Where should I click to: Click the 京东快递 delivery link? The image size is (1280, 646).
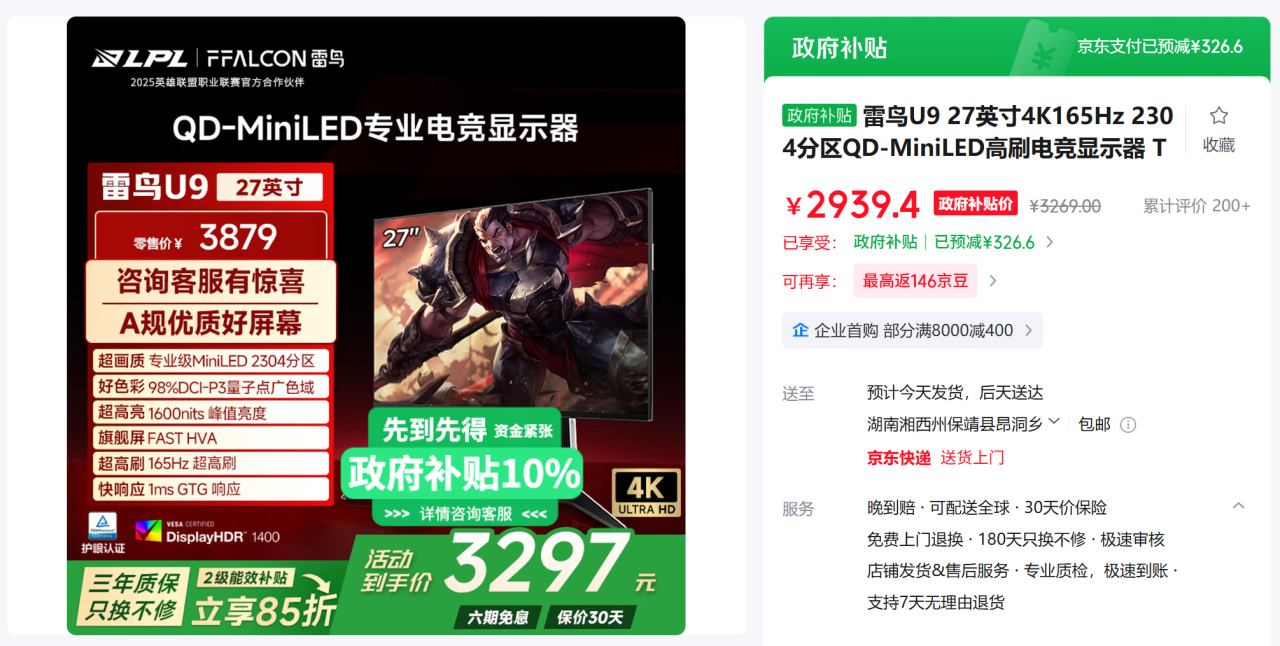[x=898, y=458]
